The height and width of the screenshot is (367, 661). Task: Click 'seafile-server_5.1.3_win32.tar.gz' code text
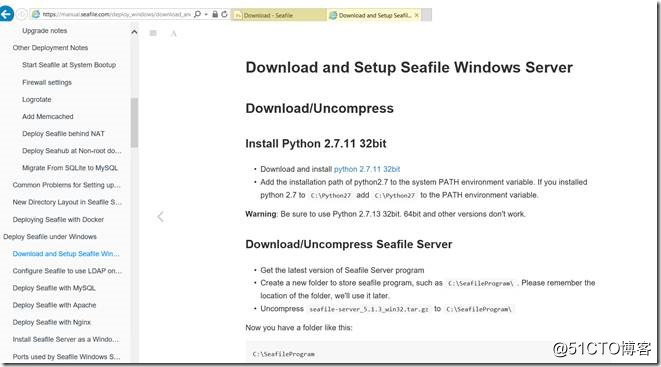[369, 309]
